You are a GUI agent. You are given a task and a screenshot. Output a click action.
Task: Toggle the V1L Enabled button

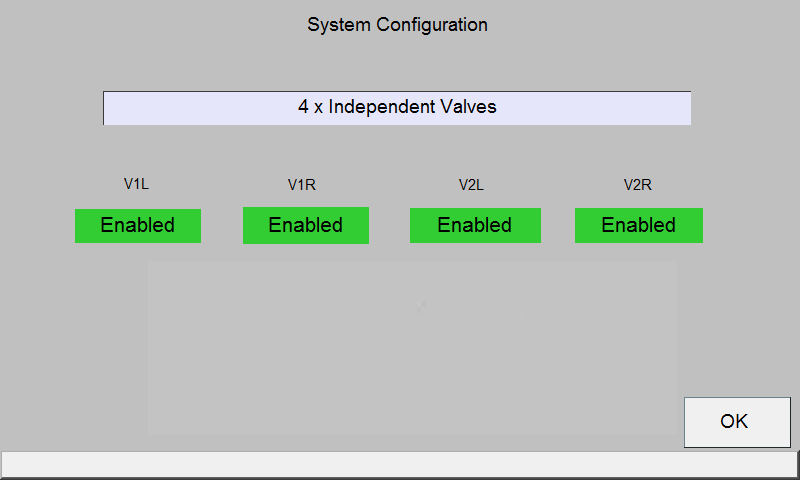pos(138,225)
